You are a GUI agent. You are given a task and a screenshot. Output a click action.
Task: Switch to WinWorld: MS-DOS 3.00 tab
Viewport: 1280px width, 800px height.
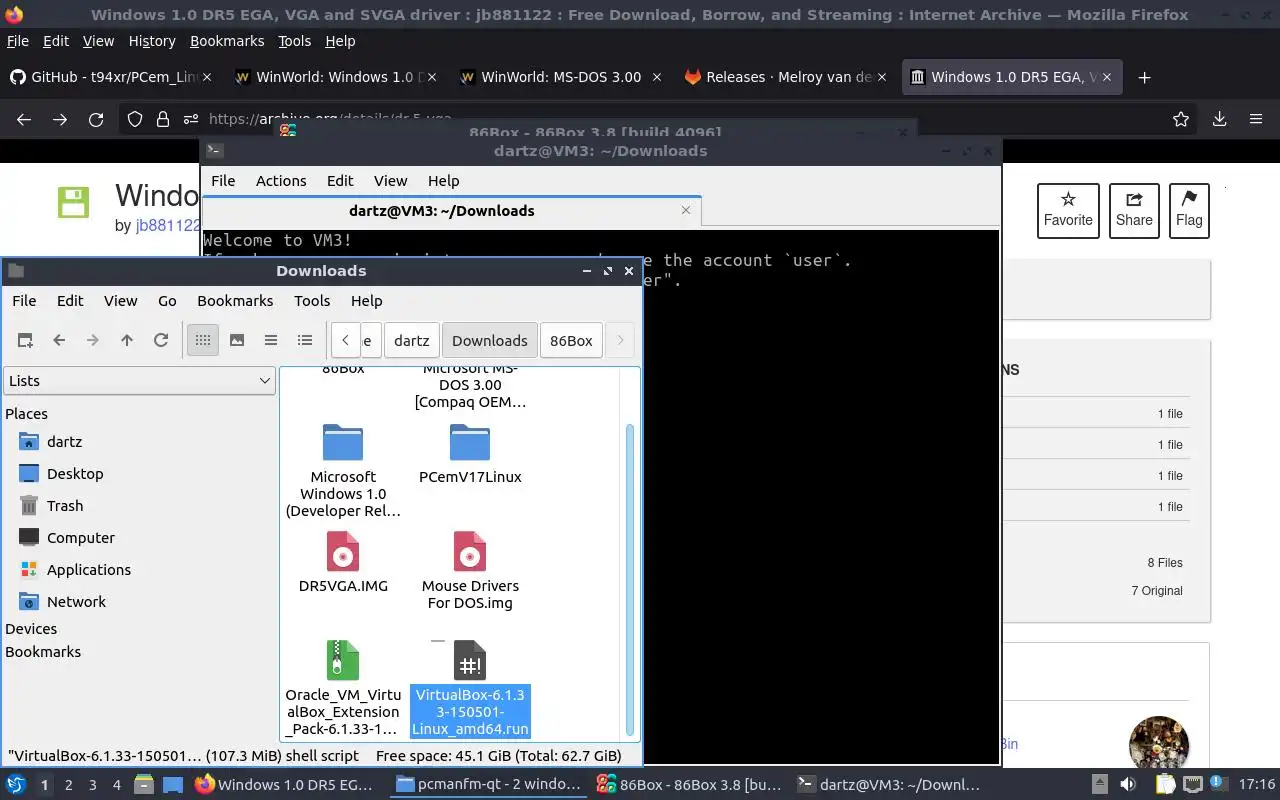(x=561, y=77)
